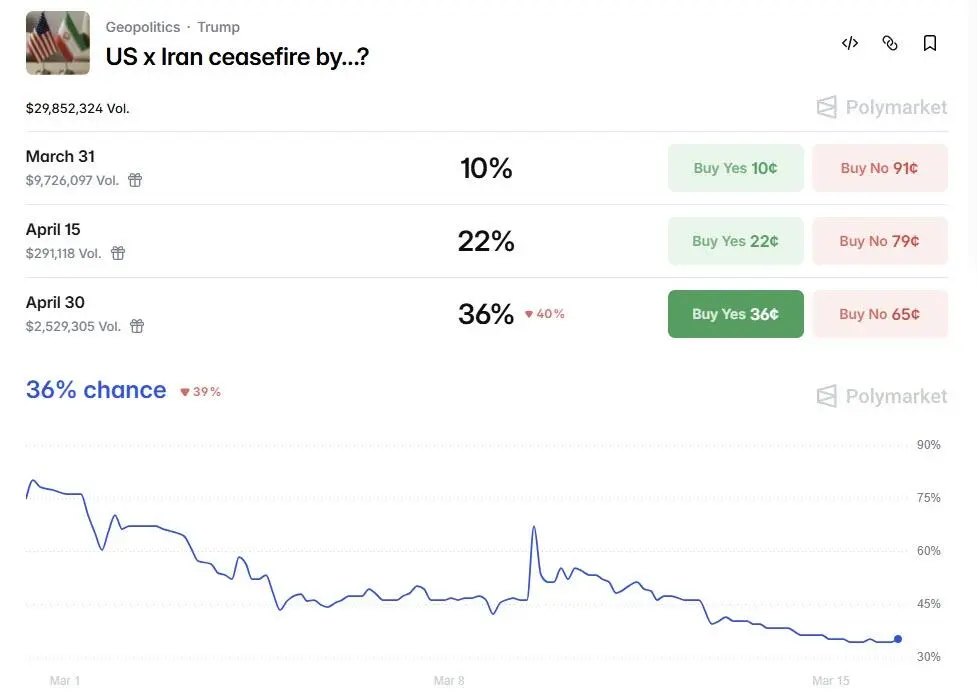Buy No at 79¢ for April 15
977x699 pixels.
coord(879,241)
